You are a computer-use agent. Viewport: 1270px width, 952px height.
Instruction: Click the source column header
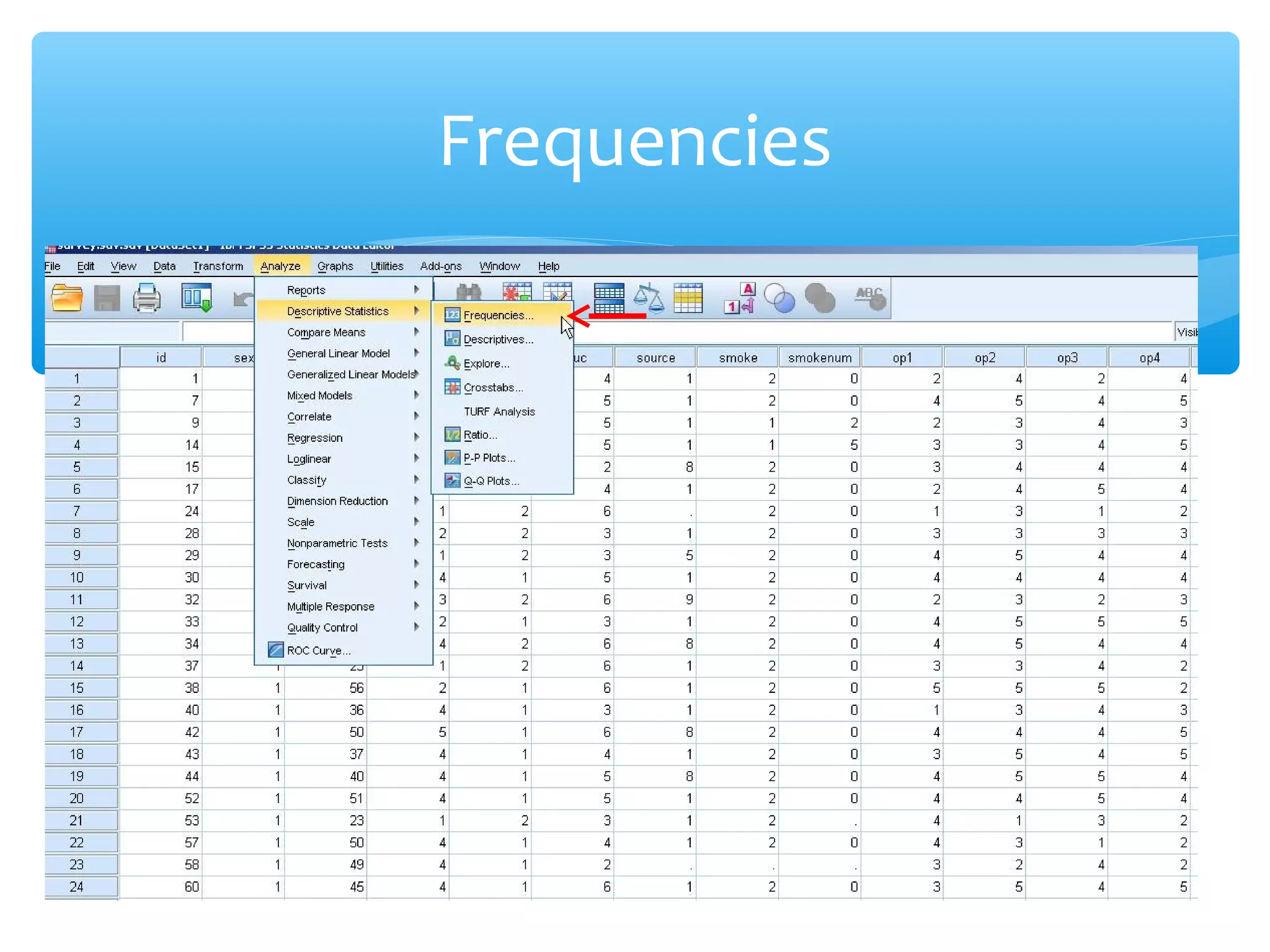pos(655,358)
